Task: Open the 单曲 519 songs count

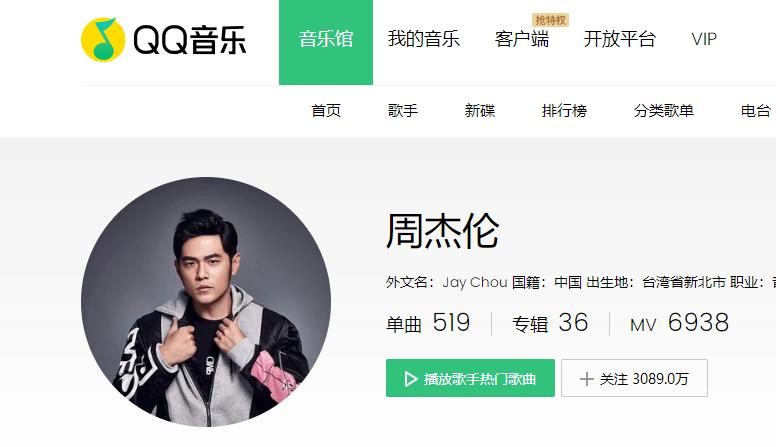Action: (428, 323)
